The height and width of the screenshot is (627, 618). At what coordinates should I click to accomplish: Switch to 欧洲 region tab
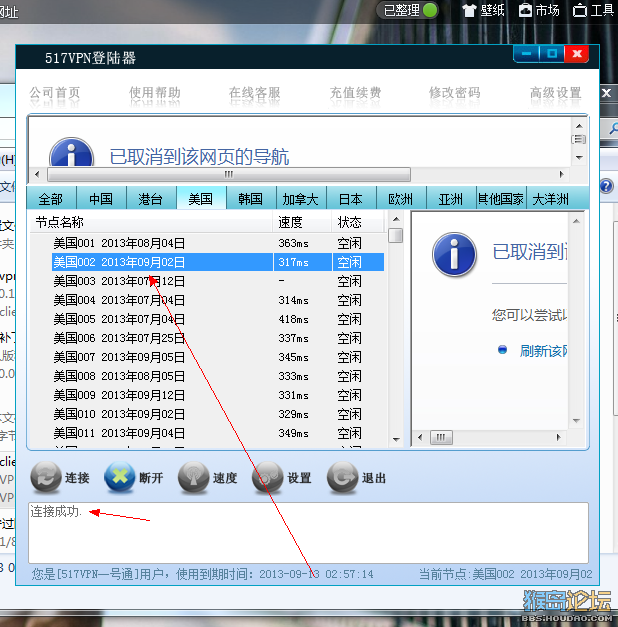click(x=401, y=198)
